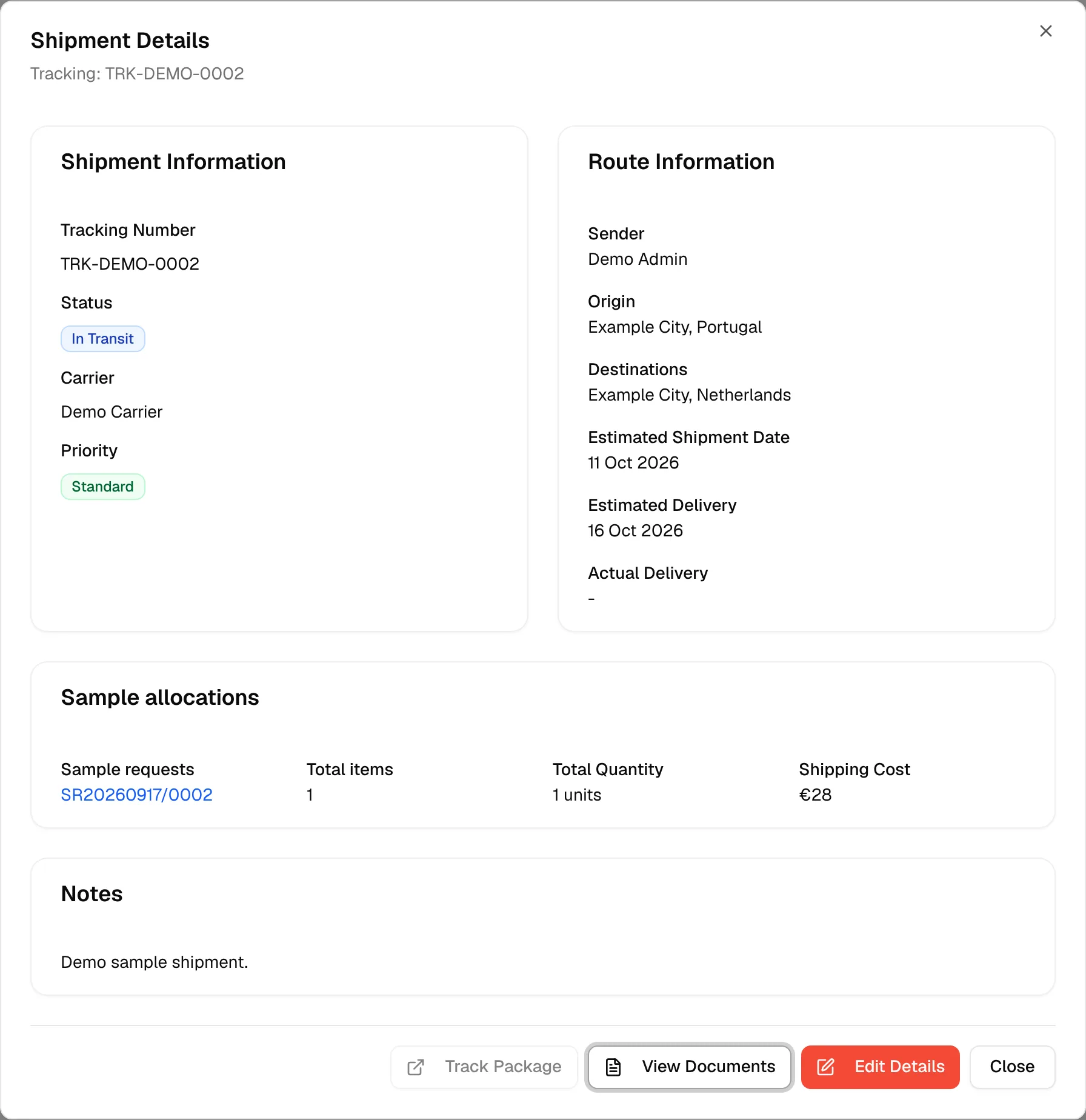1086x1120 pixels.
Task: Click the Actual Delivery label
Action: click(648, 573)
